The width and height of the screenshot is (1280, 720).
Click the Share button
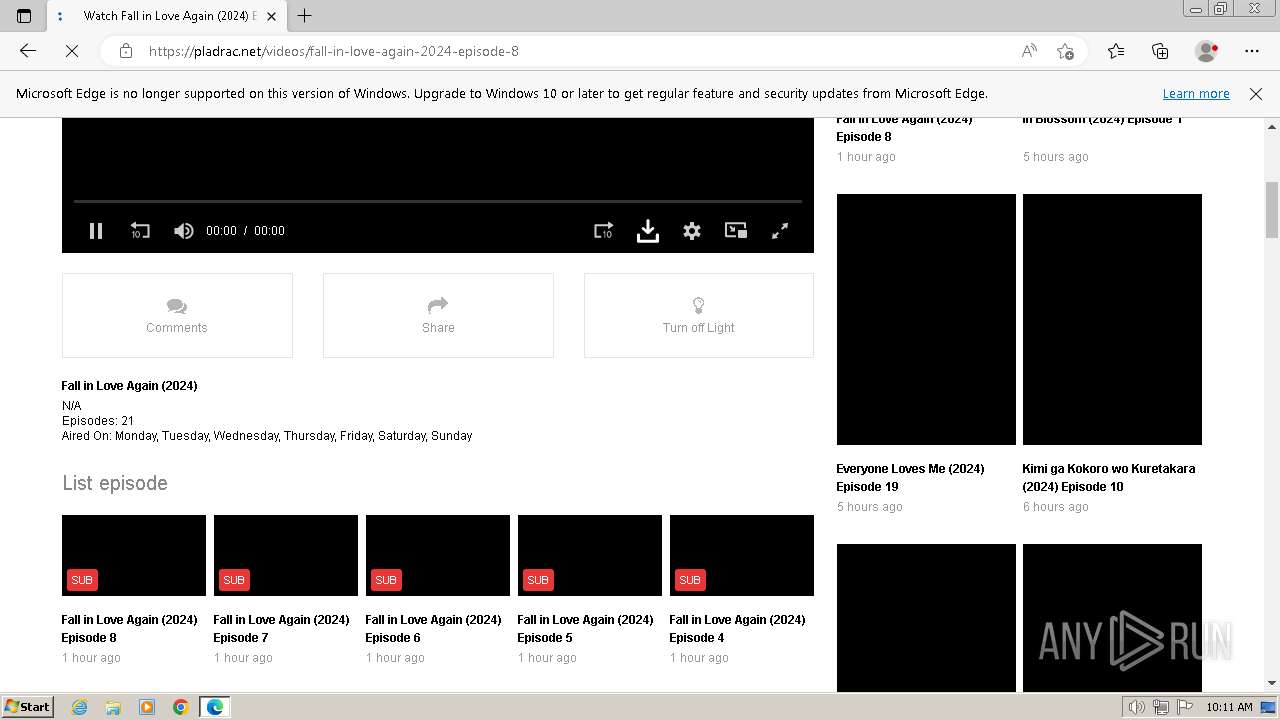[438, 315]
